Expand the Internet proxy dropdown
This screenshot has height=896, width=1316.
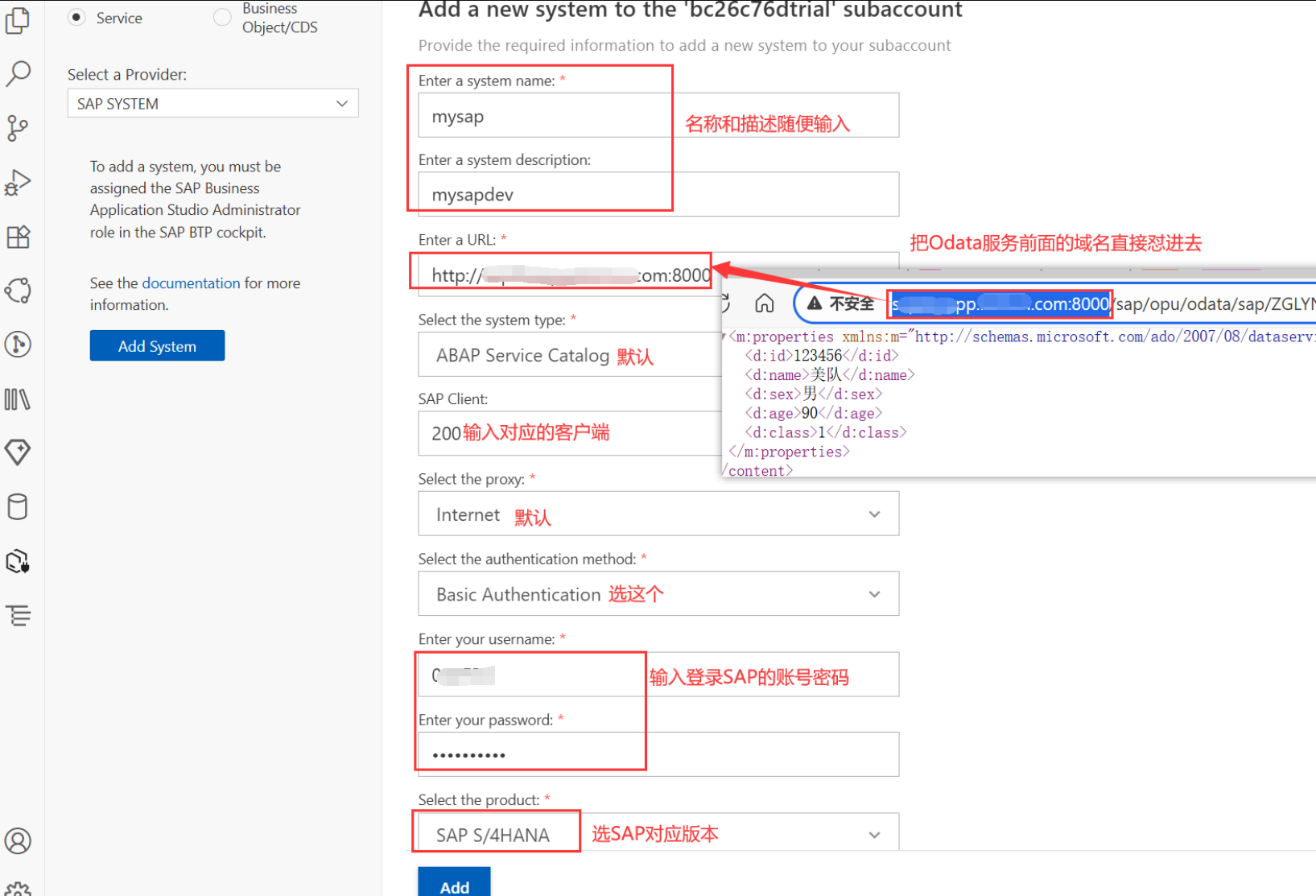(x=658, y=514)
